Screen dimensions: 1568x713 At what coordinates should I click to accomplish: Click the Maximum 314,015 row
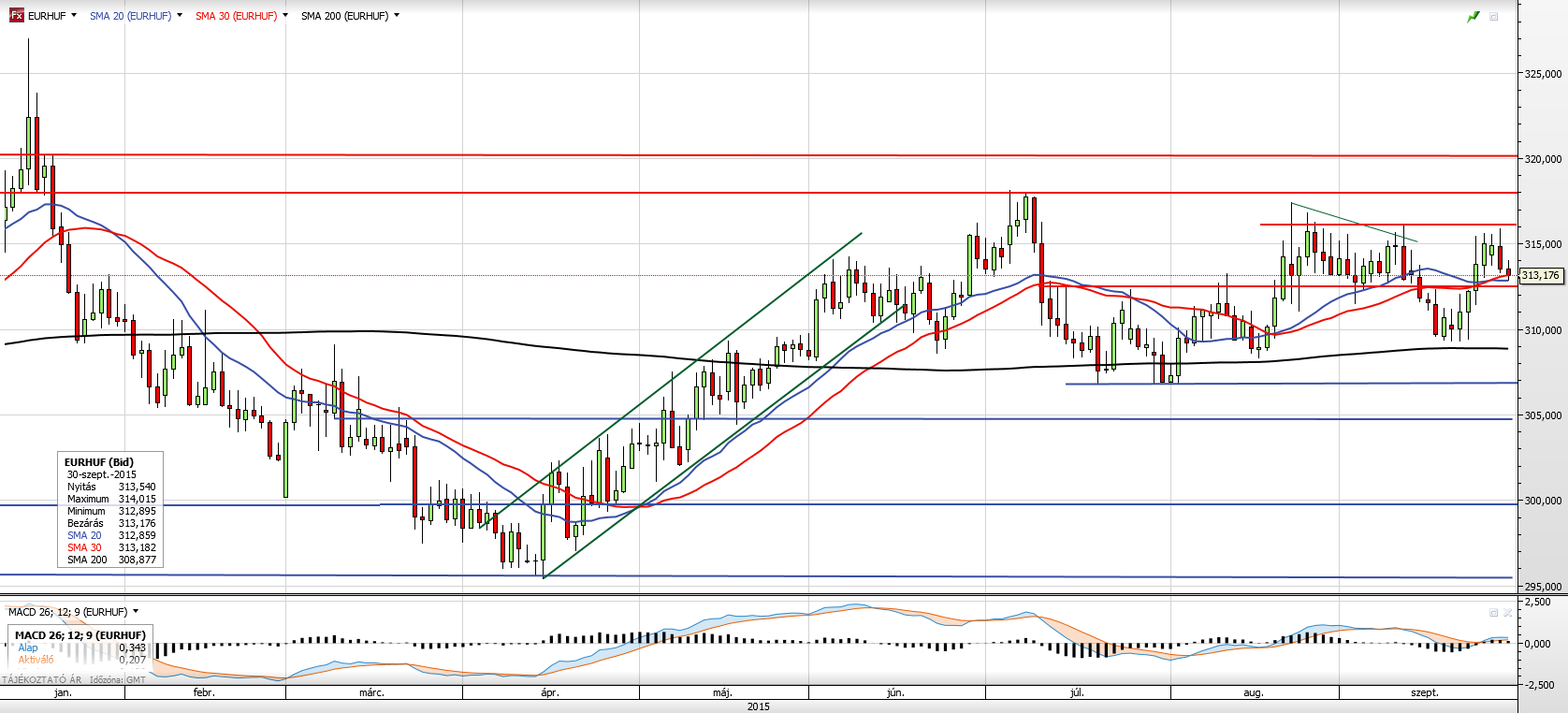point(111,499)
